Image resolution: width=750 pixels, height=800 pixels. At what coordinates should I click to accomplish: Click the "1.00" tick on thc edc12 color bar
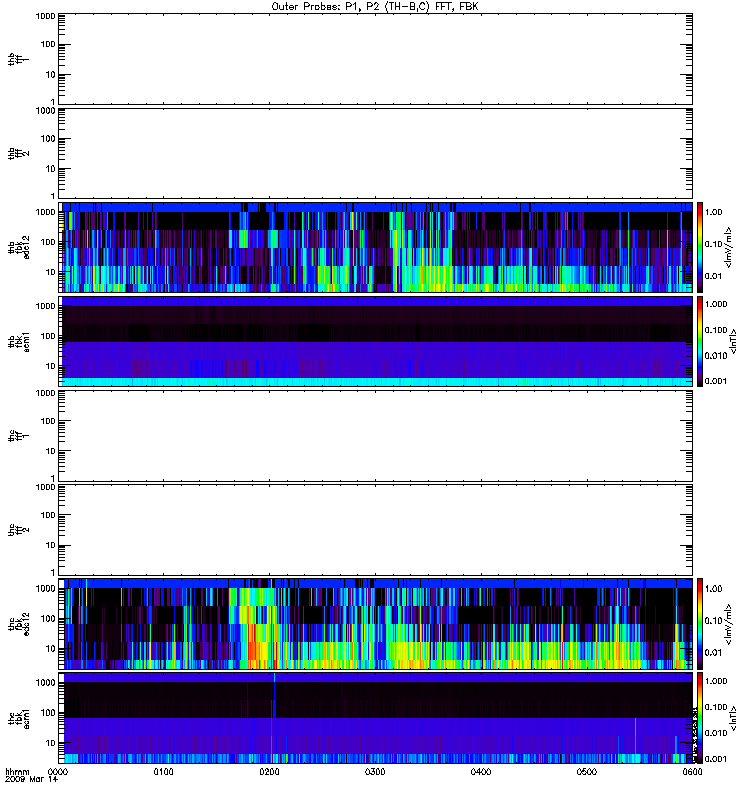(713, 589)
